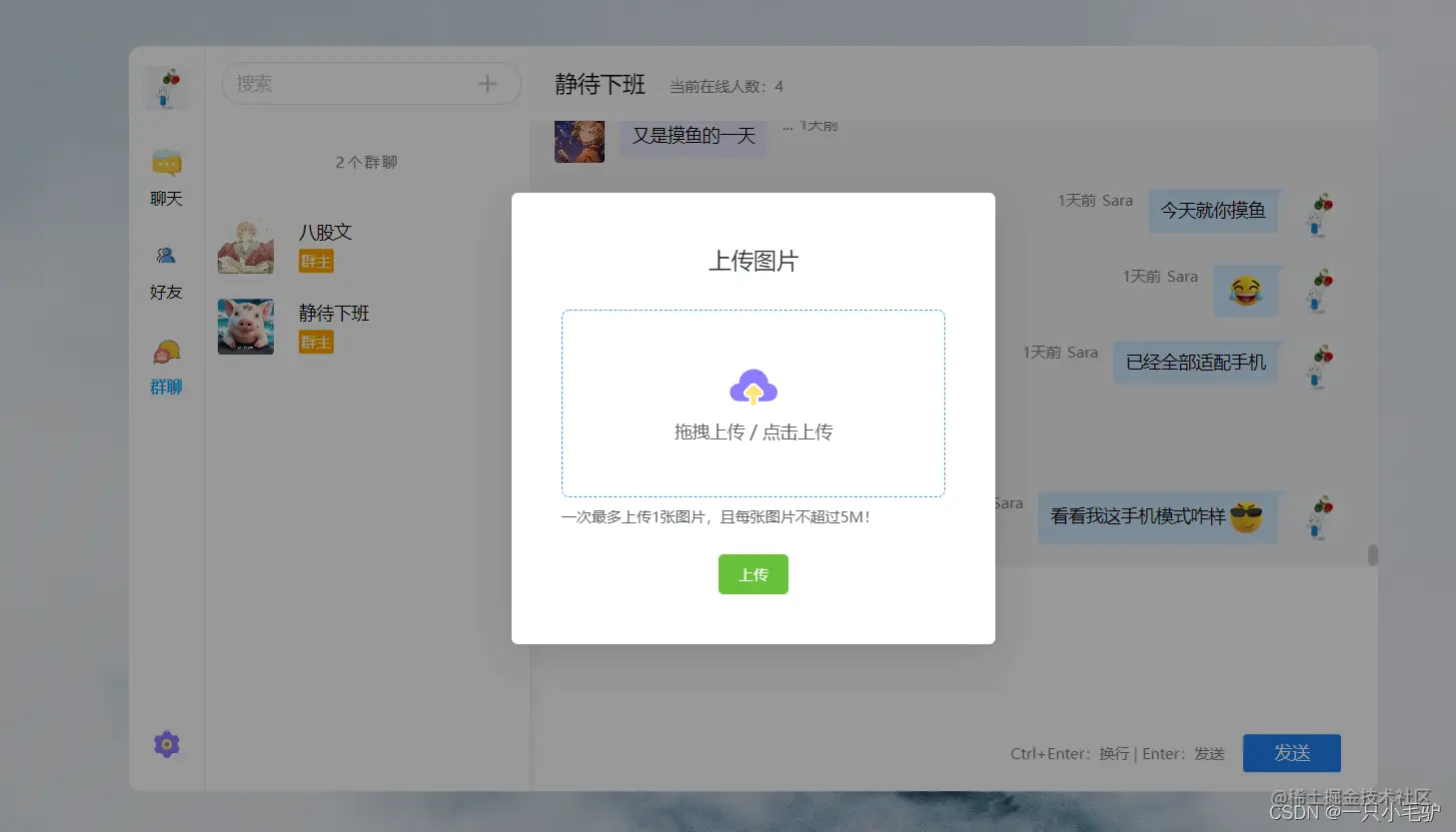Viewport: 1456px width, 832px height.
Task: Click the plus button beside the search bar
Action: tap(488, 84)
